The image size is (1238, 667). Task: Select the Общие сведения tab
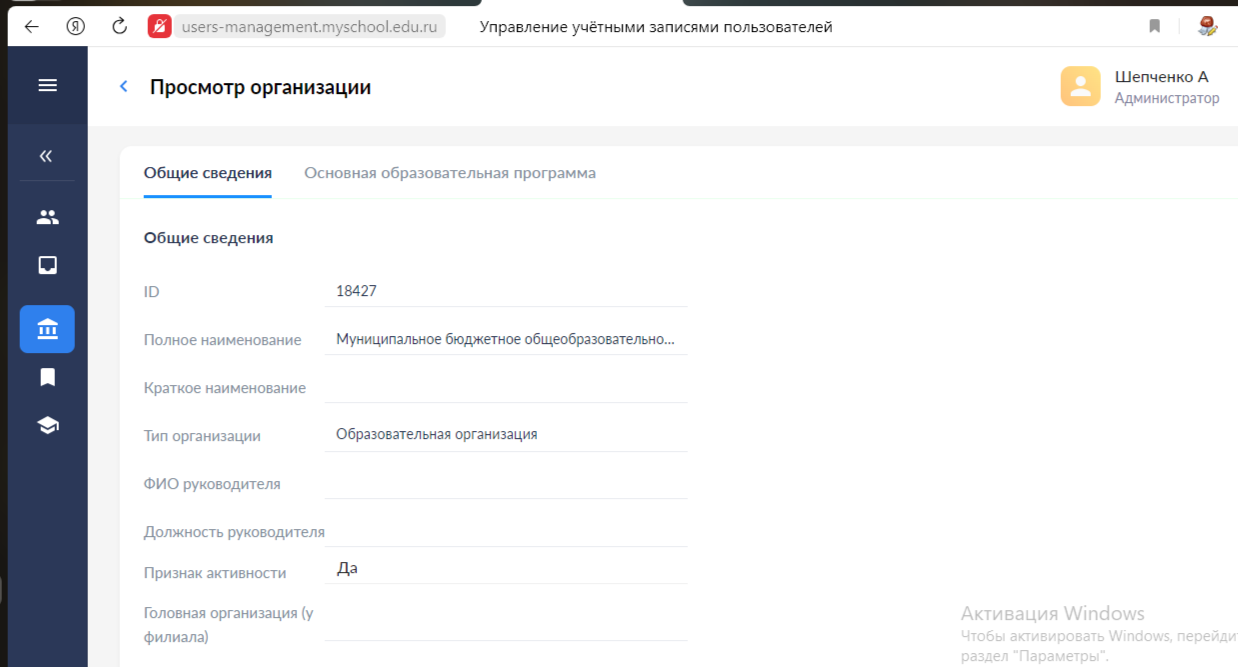click(x=208, y=173)
